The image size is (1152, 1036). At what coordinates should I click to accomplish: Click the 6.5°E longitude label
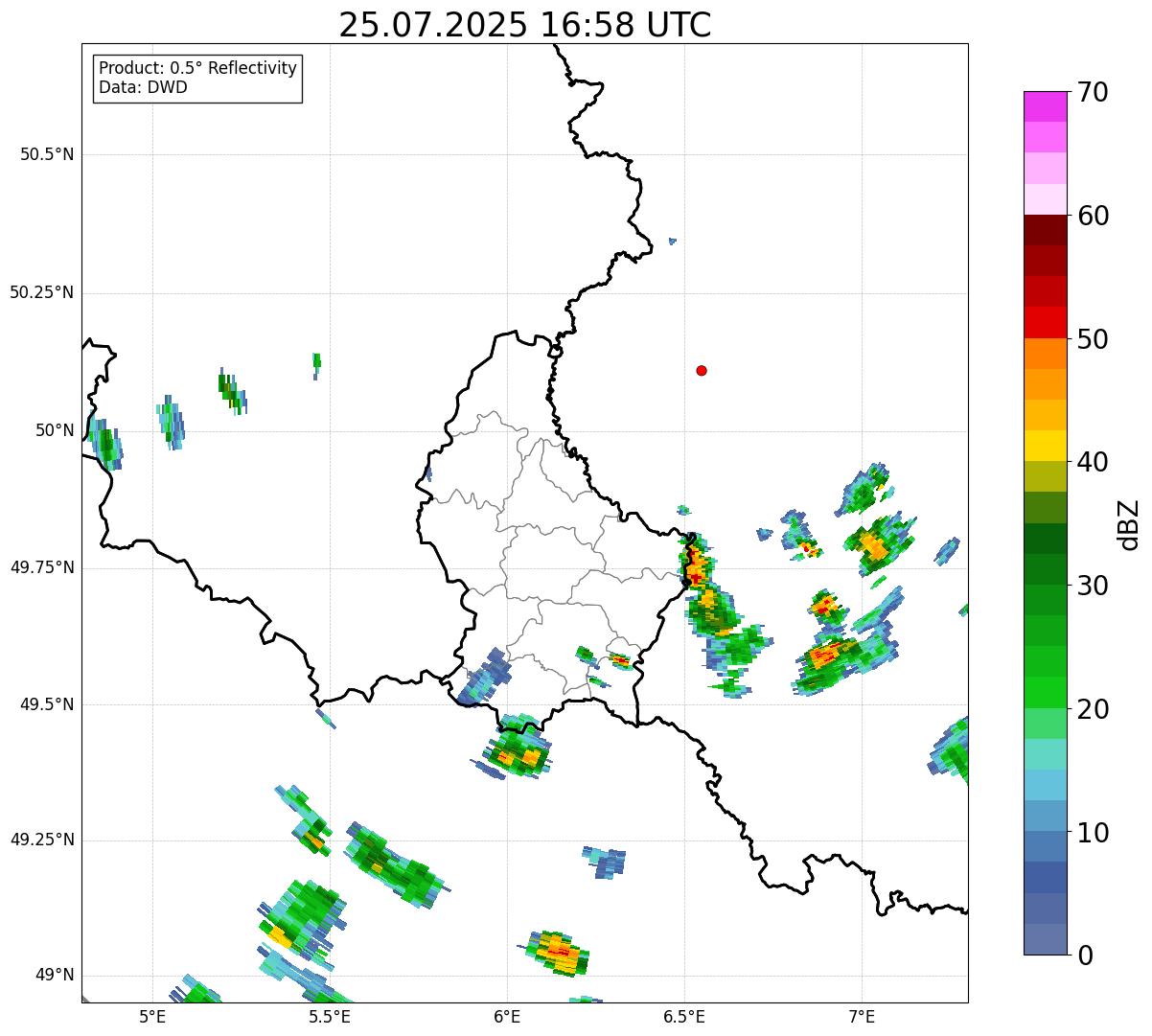click(x=684, y=1016)
